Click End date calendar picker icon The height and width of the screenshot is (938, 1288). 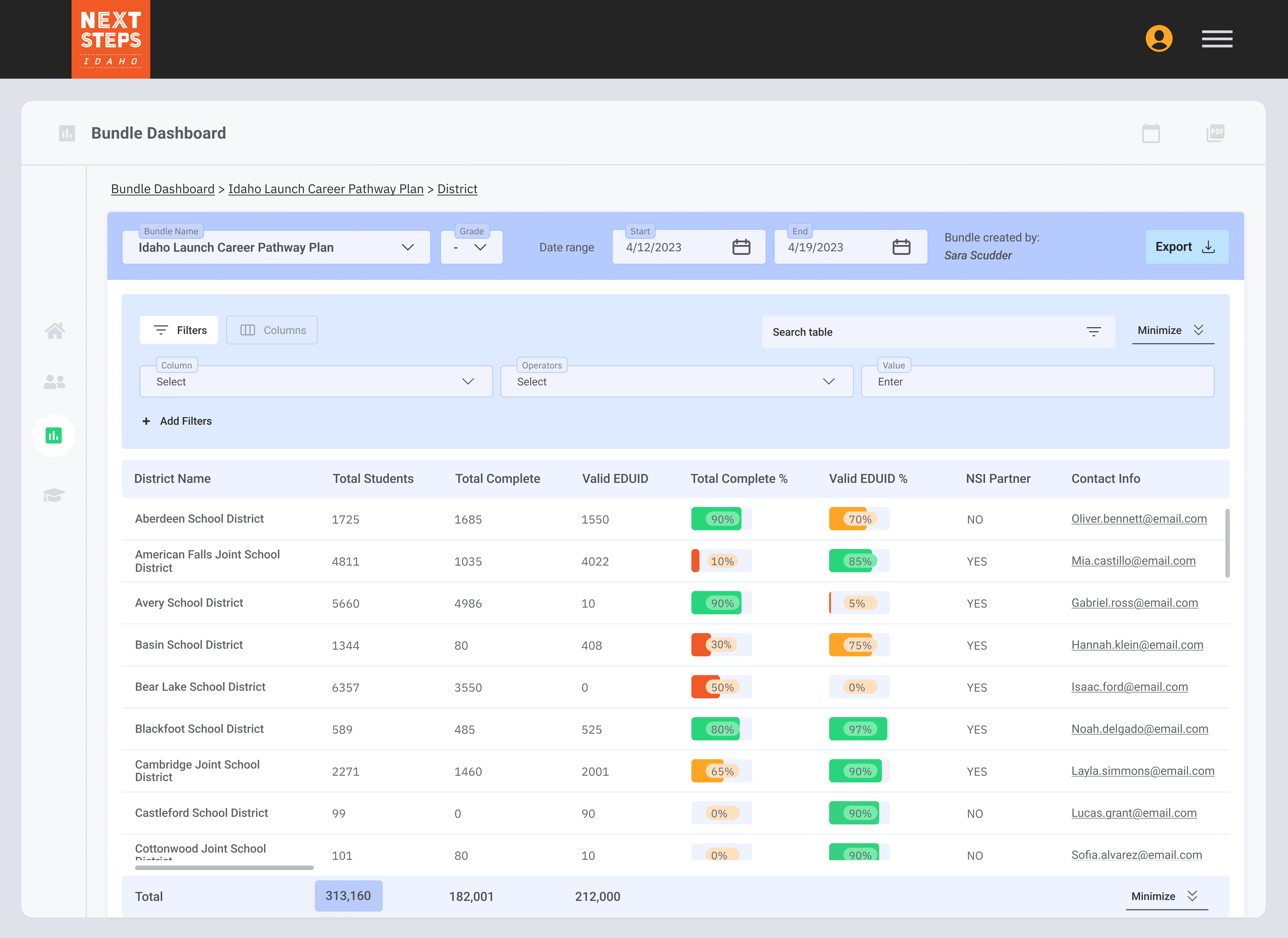[901, 247]
